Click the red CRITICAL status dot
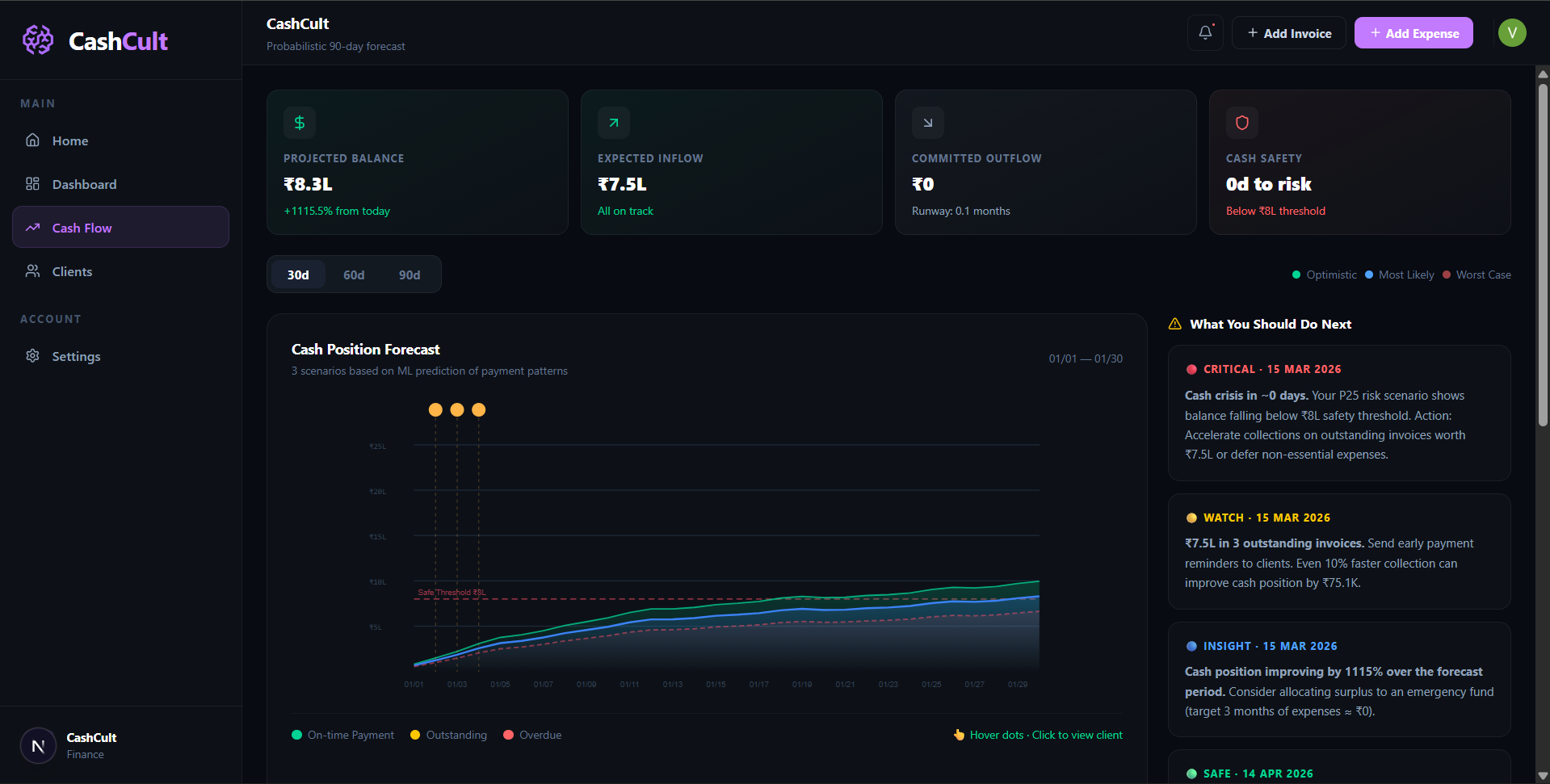This screenshot has height=784, width=1550. pos(1191,369)
